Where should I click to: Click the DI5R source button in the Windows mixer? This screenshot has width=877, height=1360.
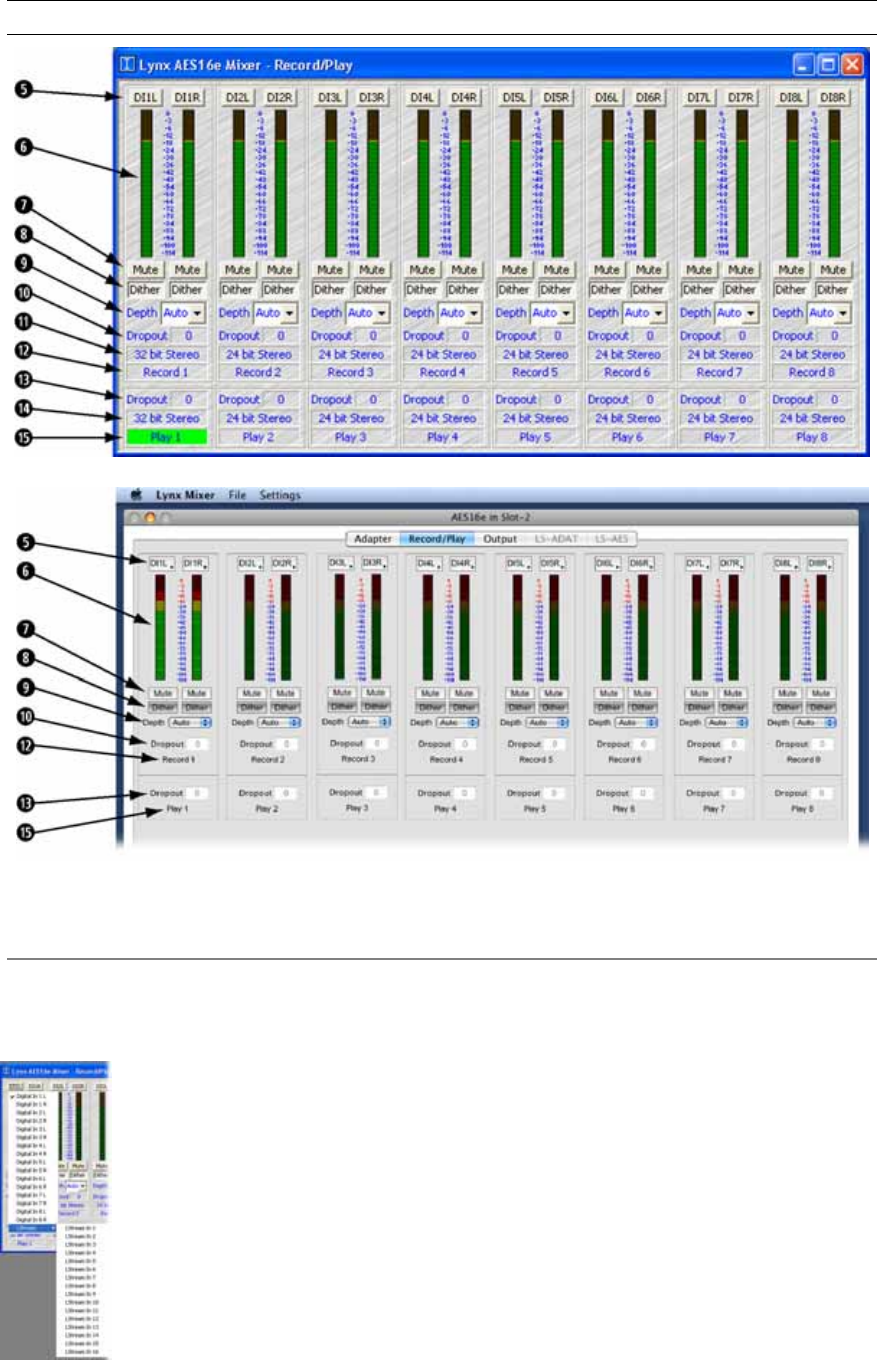(x=556, y=97)
